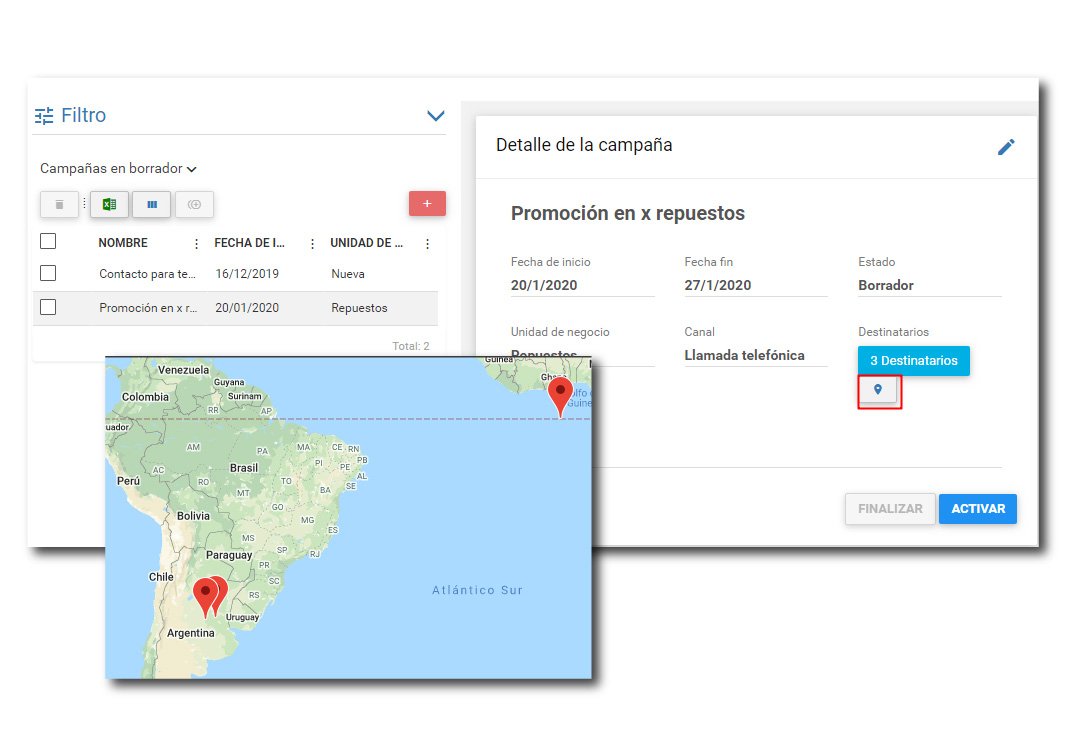
Task: Click the Total: 2 footer text
Action: coord(411,346)
